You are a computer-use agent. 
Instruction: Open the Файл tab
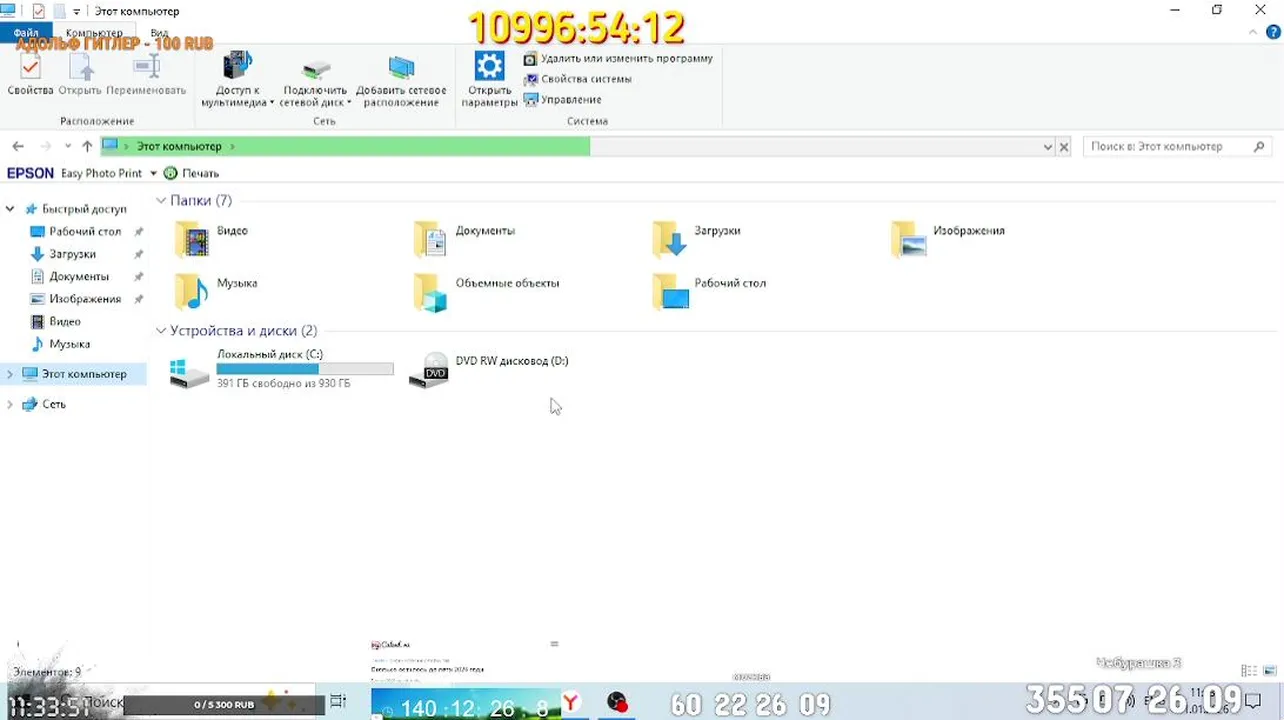pyautogui.click(x=26, y=33)
